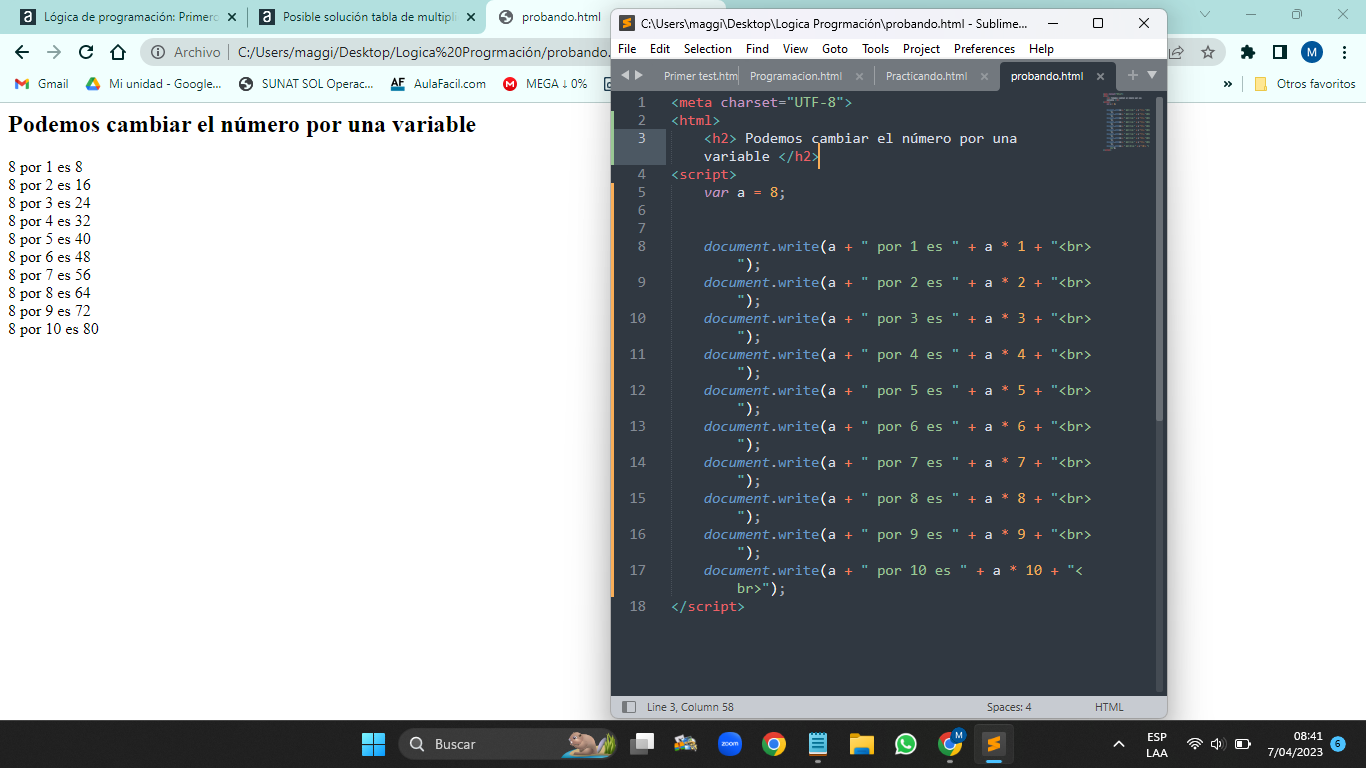This screenshot has width=1366, height=768.
Task: Open Task View on taskbar
Action: coord(642,744)
